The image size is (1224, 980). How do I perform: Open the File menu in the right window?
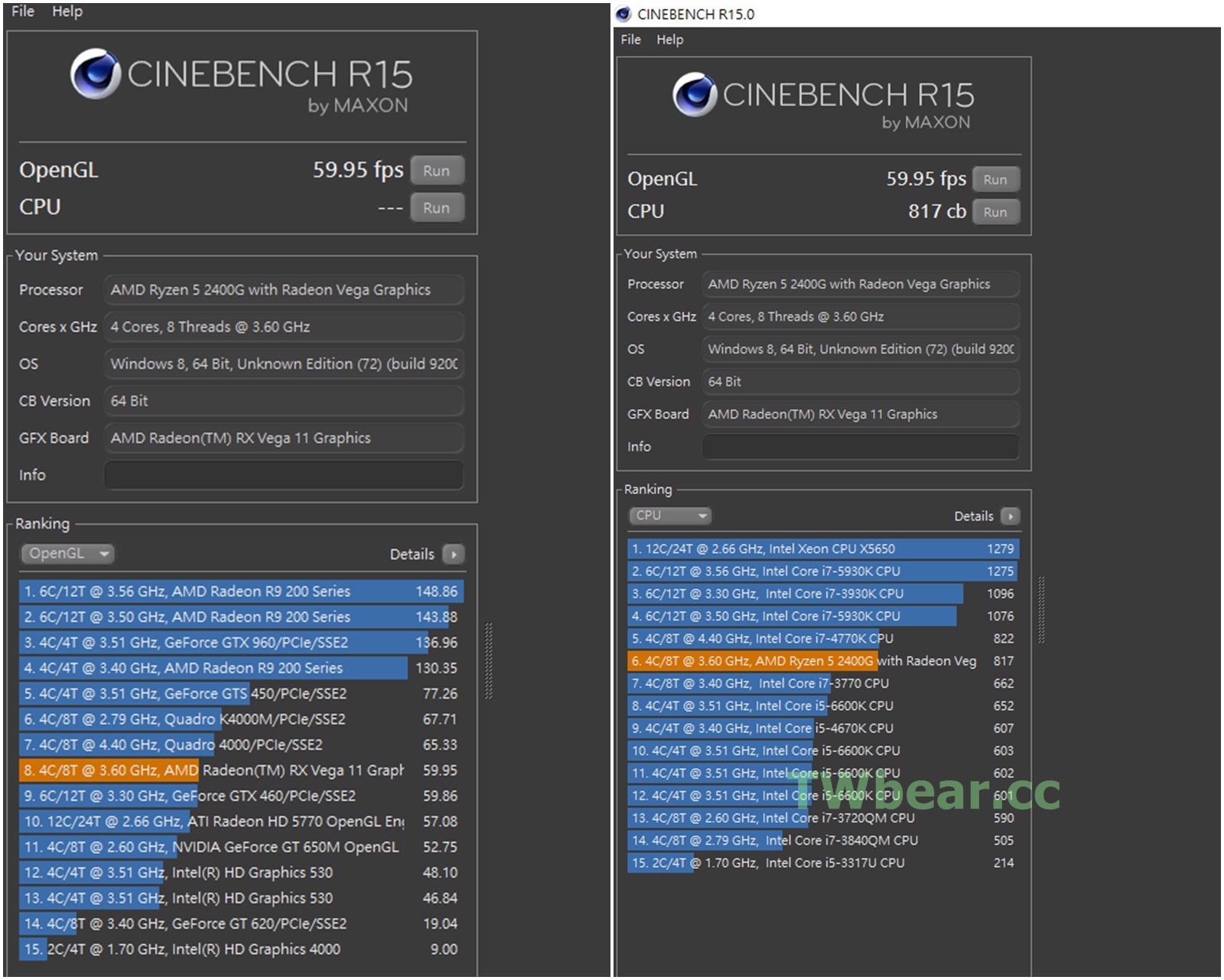(x=630, y=39)
